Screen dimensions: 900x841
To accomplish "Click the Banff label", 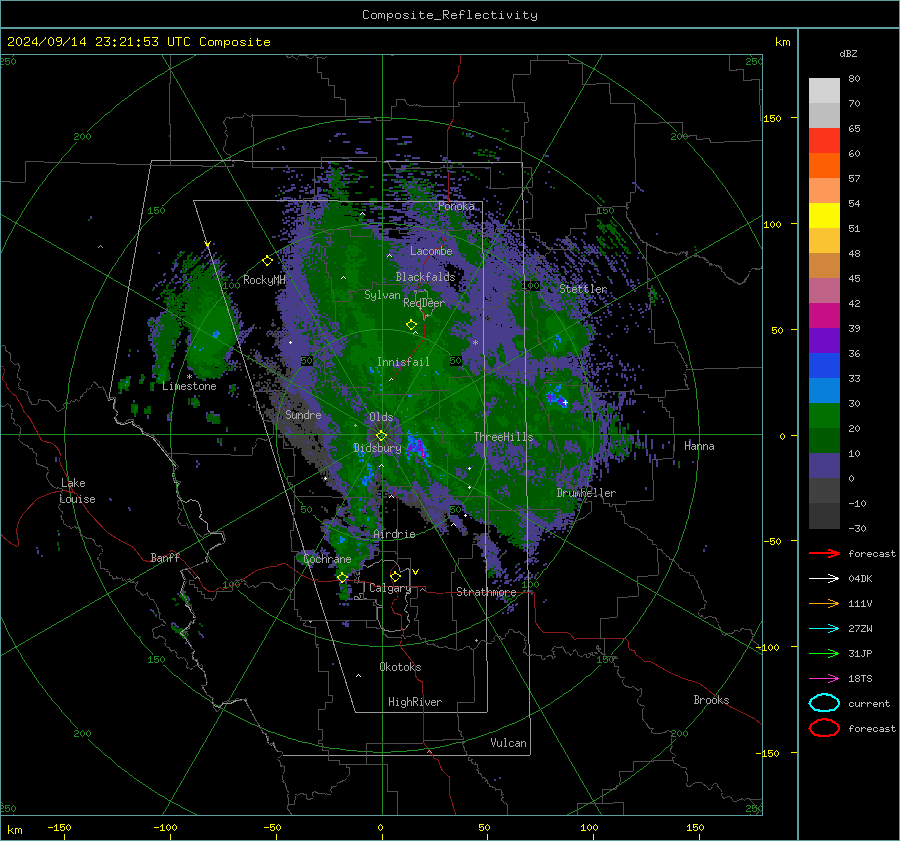I will (165, 558).
